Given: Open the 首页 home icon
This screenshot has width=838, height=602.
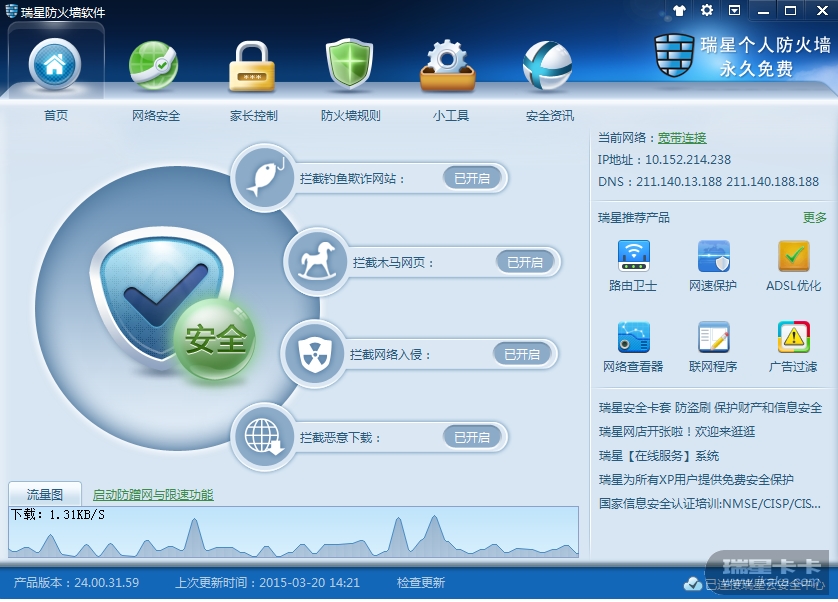Looking at the screenshot, I should [55, 64].
